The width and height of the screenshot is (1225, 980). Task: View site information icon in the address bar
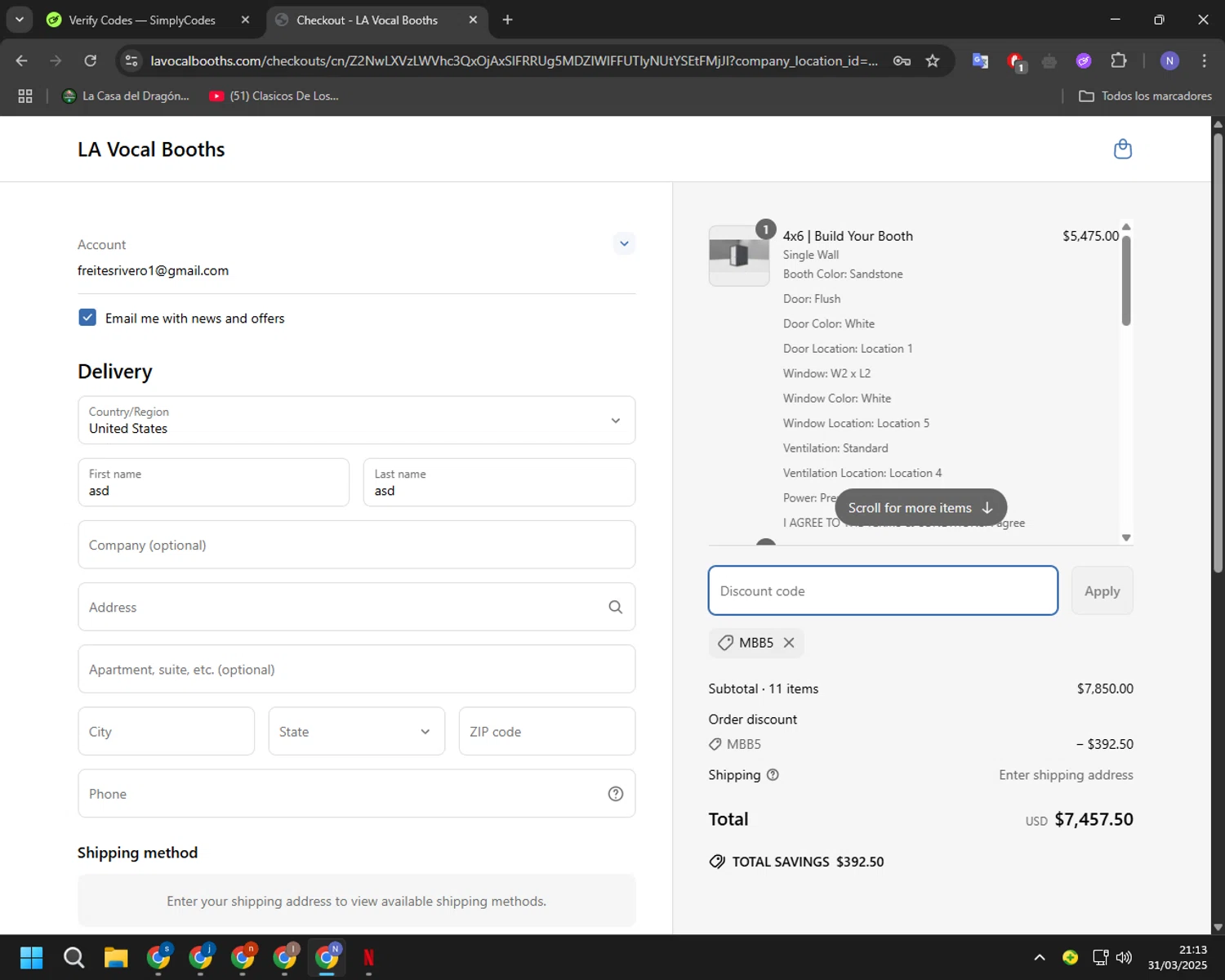tap(131, 60)
